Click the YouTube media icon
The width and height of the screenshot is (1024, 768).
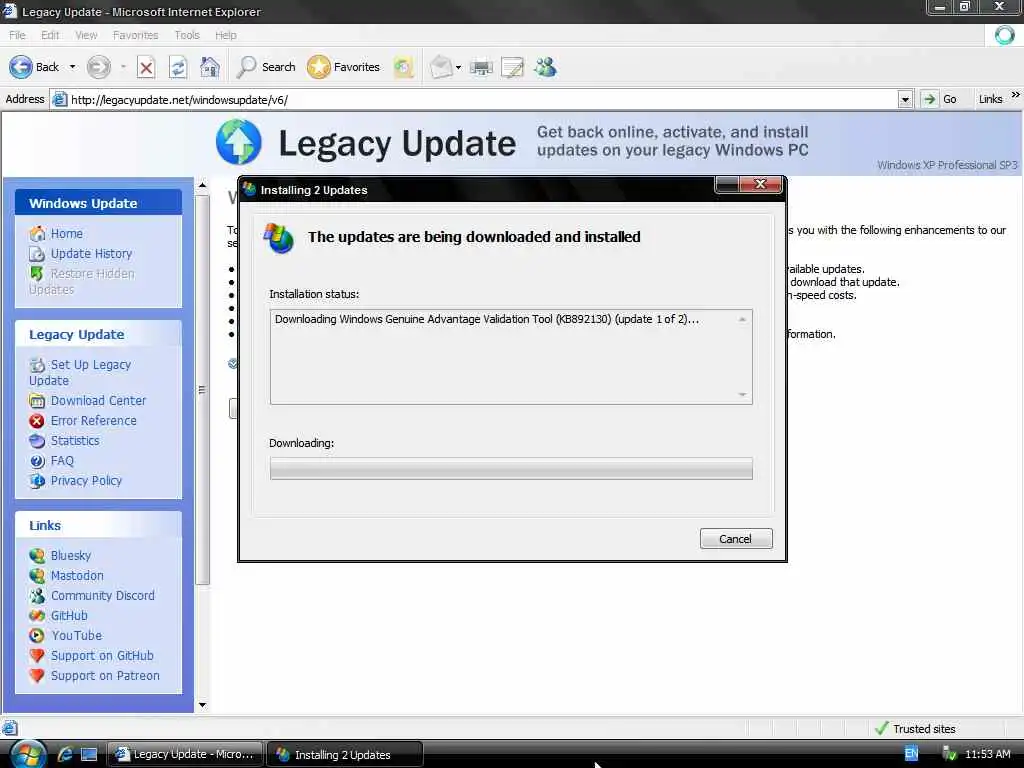(37, 635)
